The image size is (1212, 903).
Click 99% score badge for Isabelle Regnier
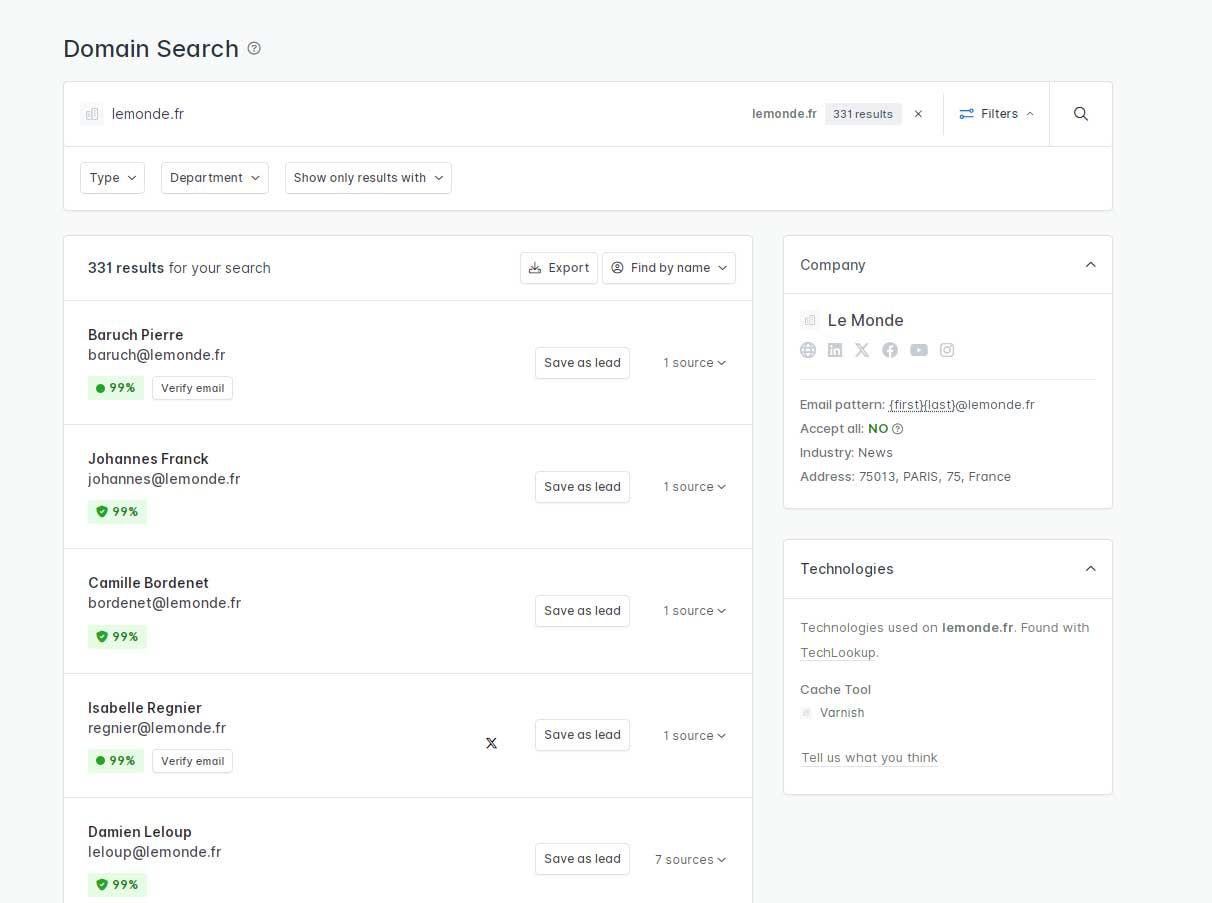116,761
